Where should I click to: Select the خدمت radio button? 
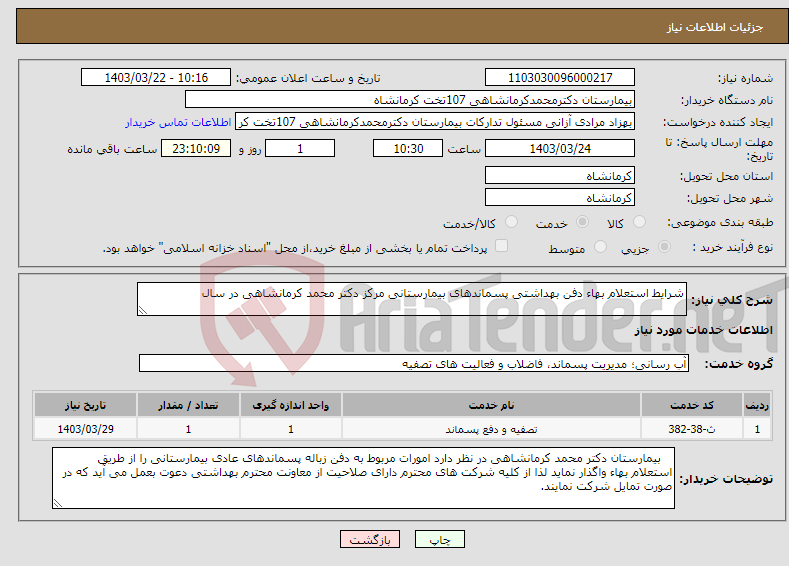point(582,222)
